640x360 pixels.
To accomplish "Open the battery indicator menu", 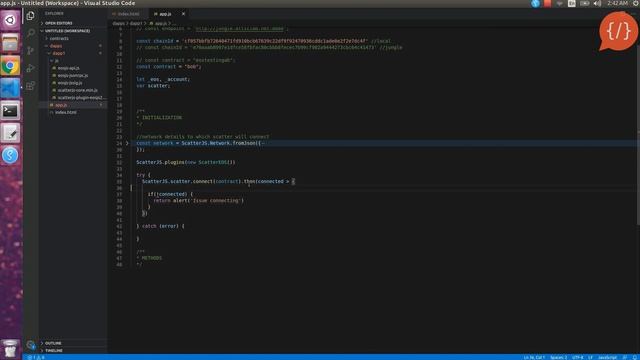I will 585,3.
